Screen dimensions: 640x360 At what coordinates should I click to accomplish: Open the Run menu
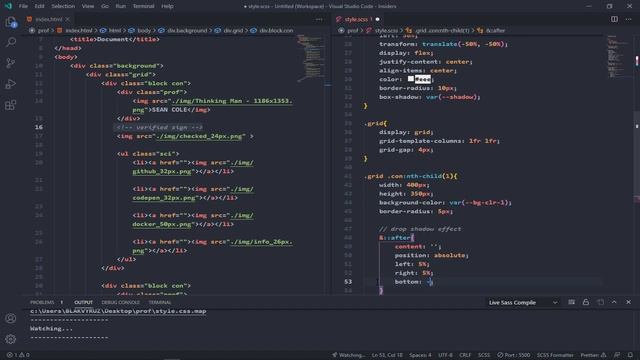pyautogui.click(x=120, y=6)
